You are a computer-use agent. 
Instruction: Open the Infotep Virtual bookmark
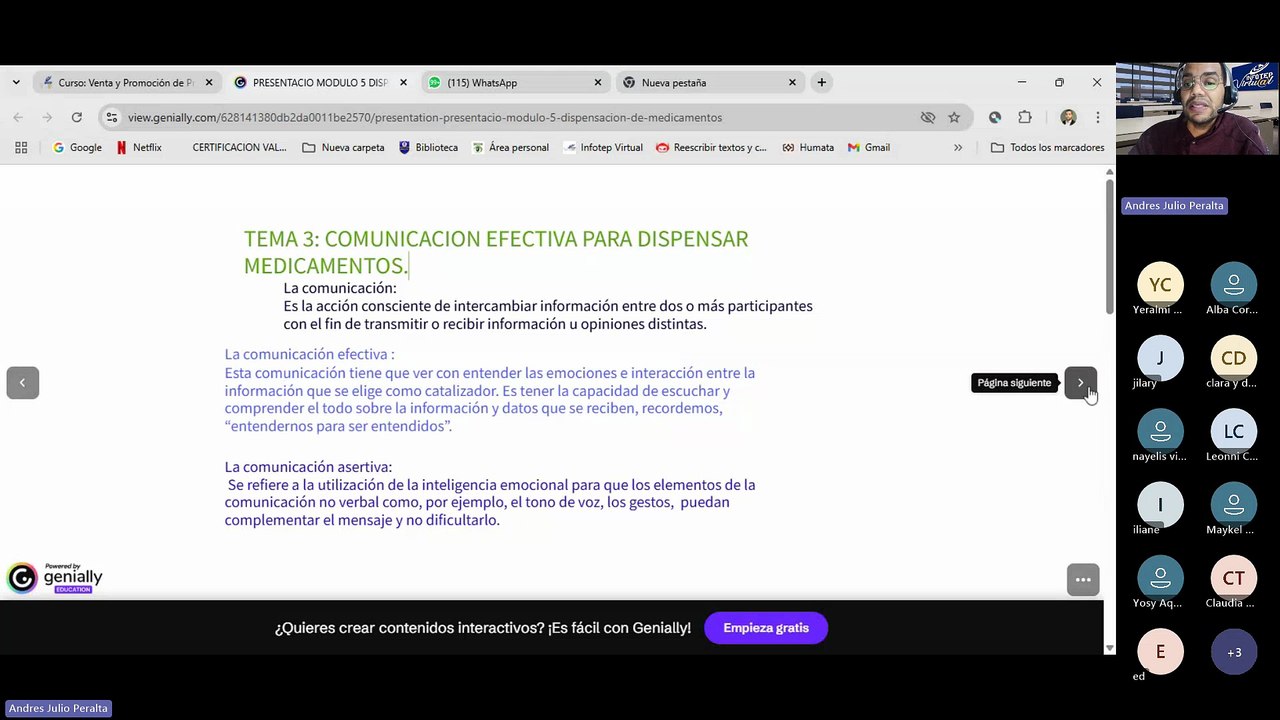pyautogui.click(x=603, y=147)
